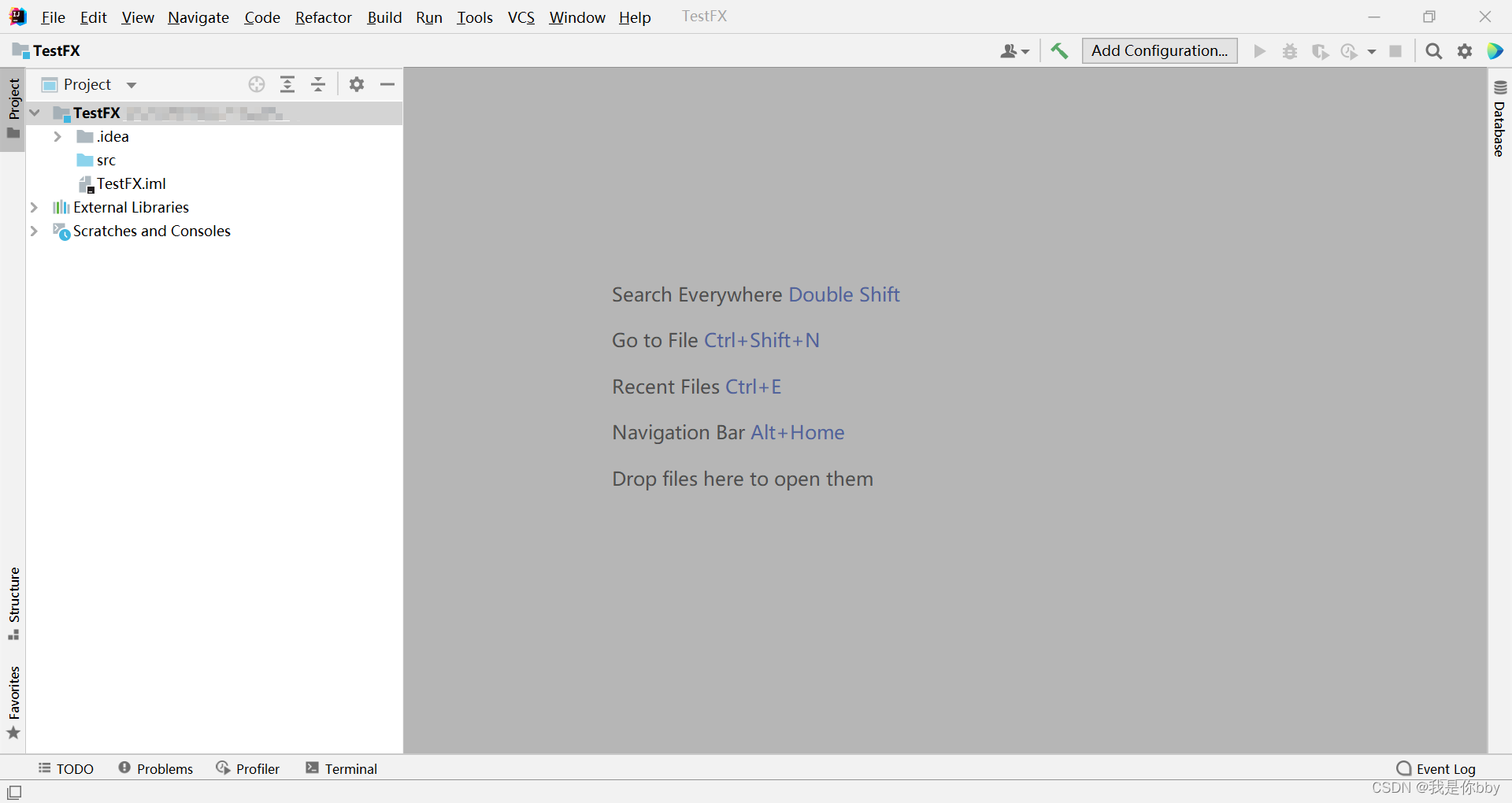
Task: Open the Refactor menu
Action: [323, 17]
